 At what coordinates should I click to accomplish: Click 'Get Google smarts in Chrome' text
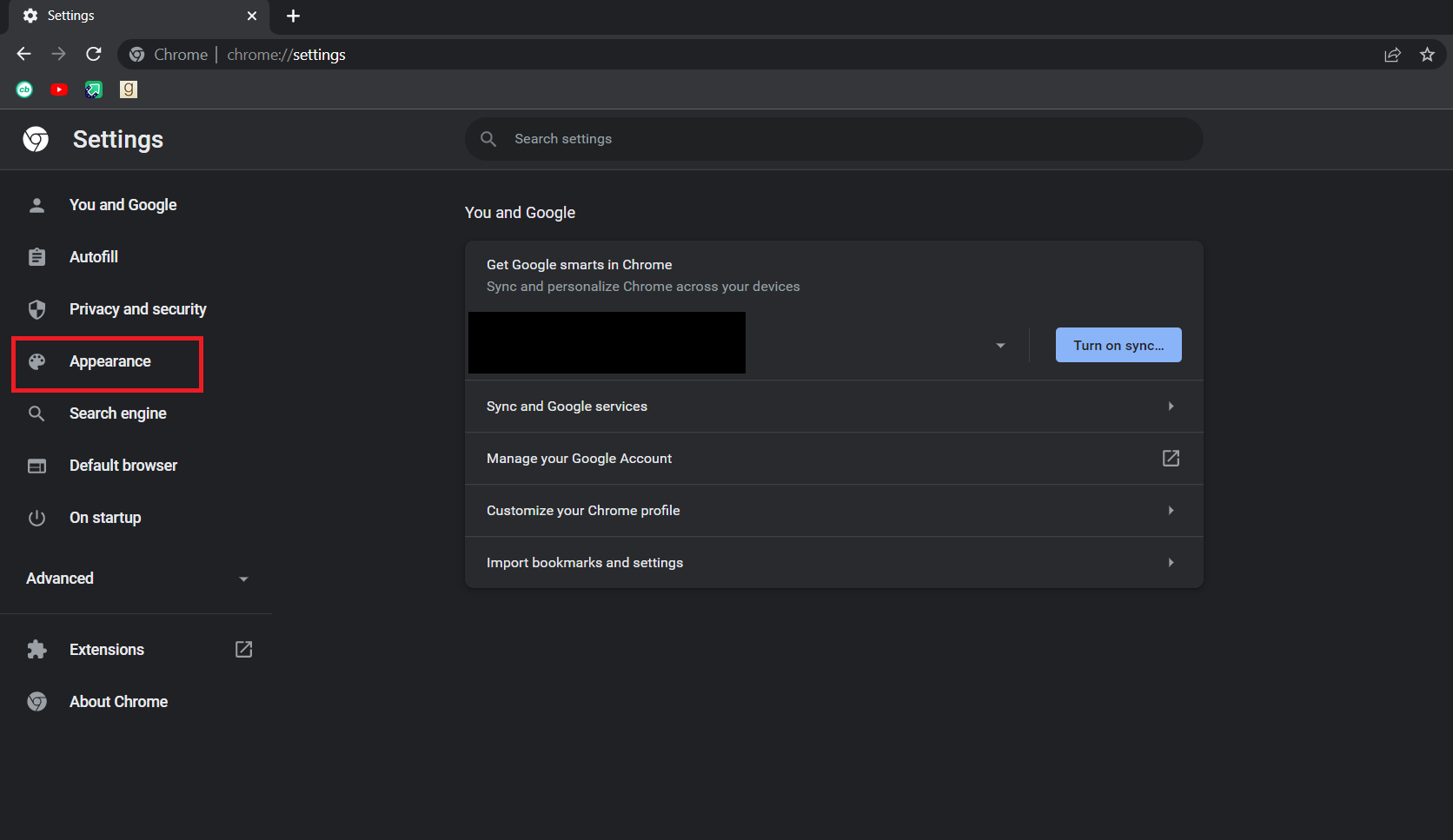(x=579, y=265)
